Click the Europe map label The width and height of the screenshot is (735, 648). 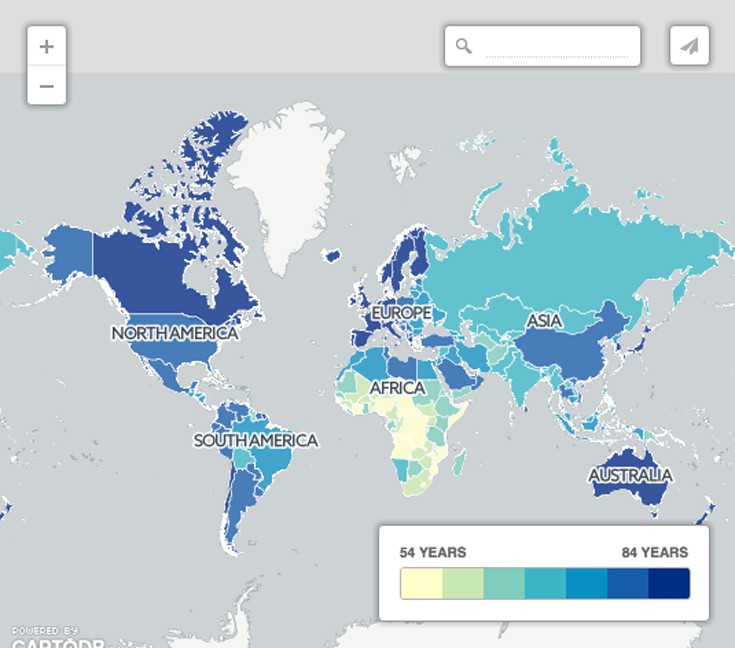coord(401,313)
